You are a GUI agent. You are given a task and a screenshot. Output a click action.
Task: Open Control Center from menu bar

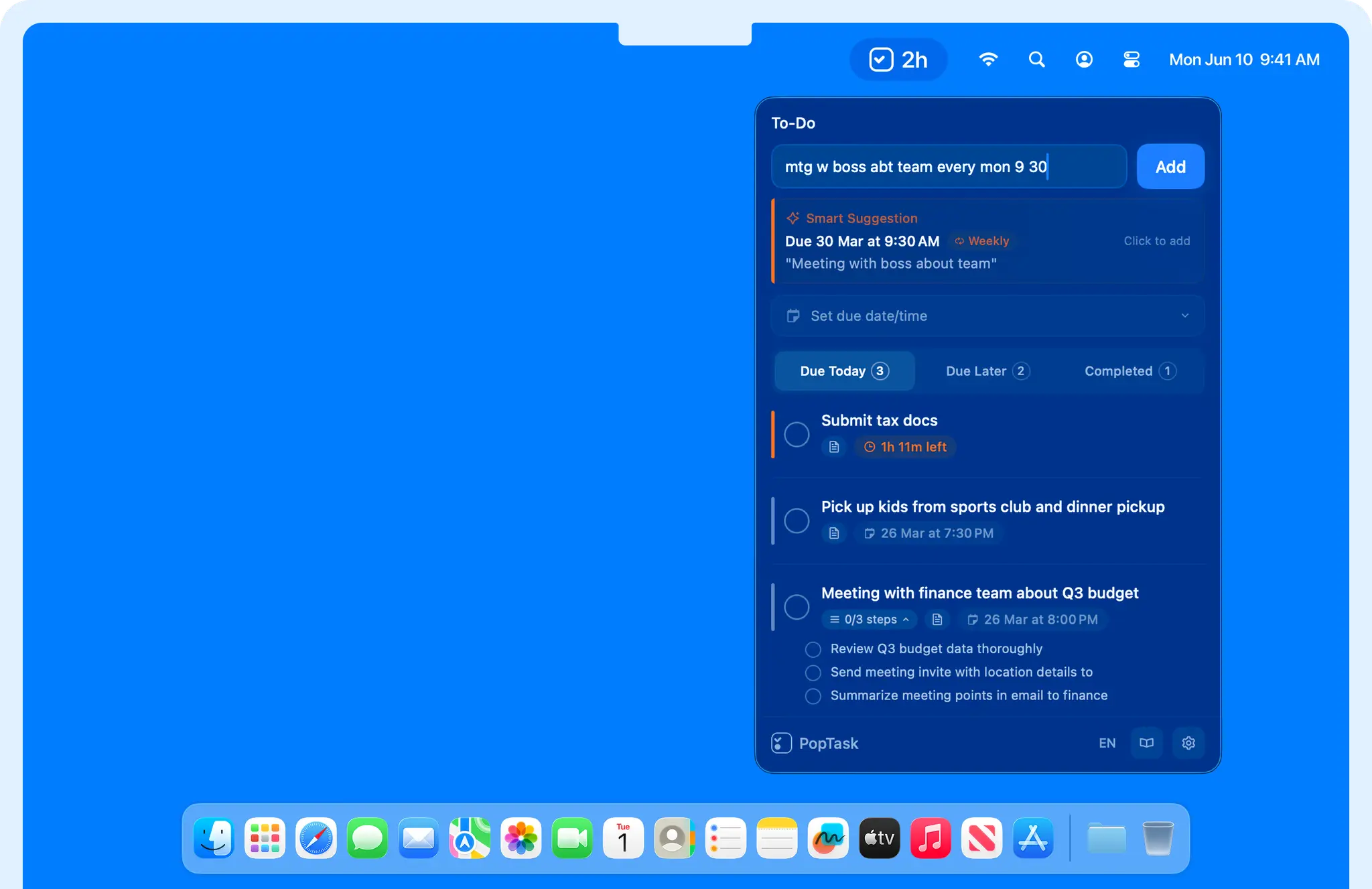pos(1131,59)
